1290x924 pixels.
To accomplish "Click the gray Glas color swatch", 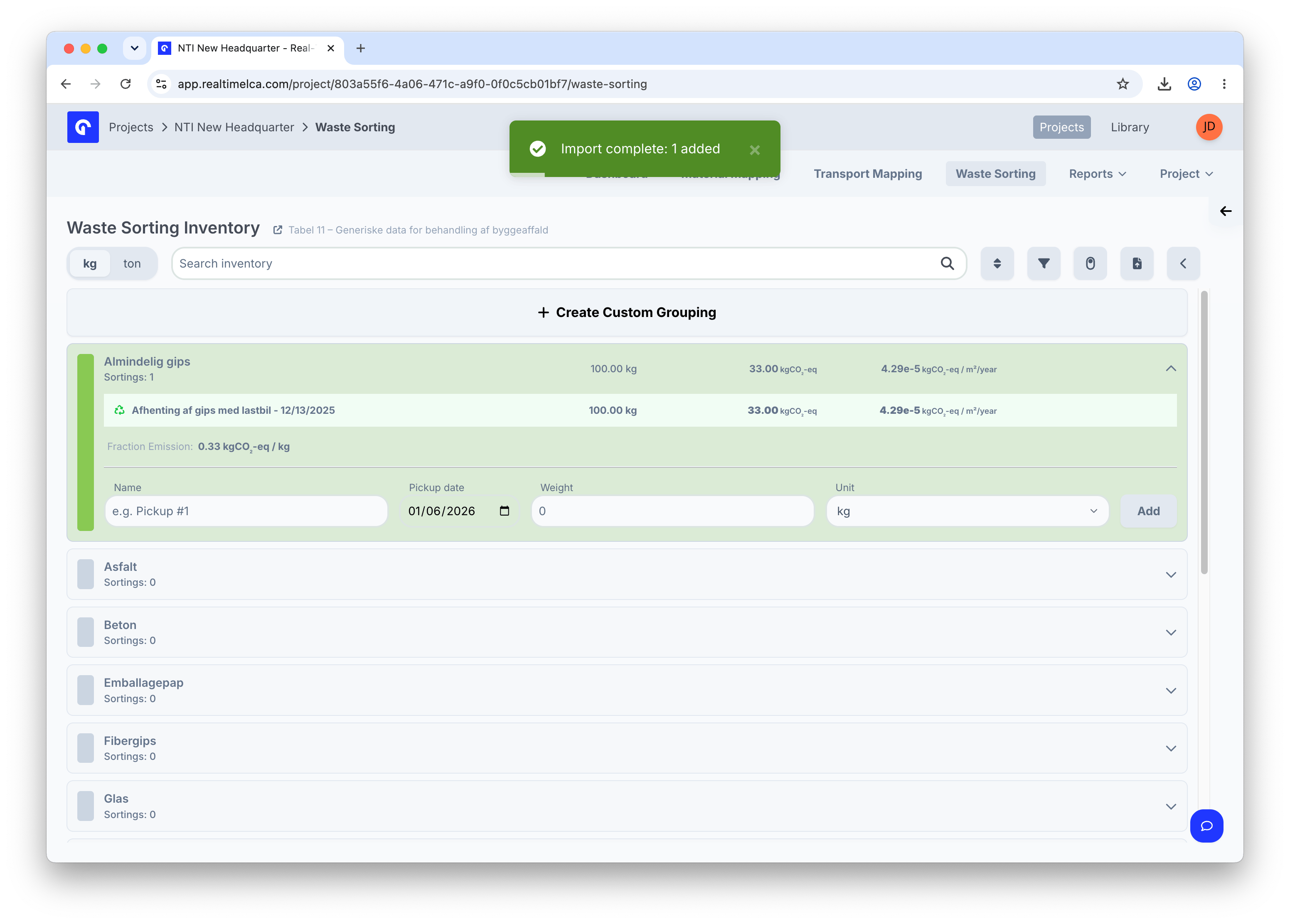I will pyautogui.click(x=85, y=806).
